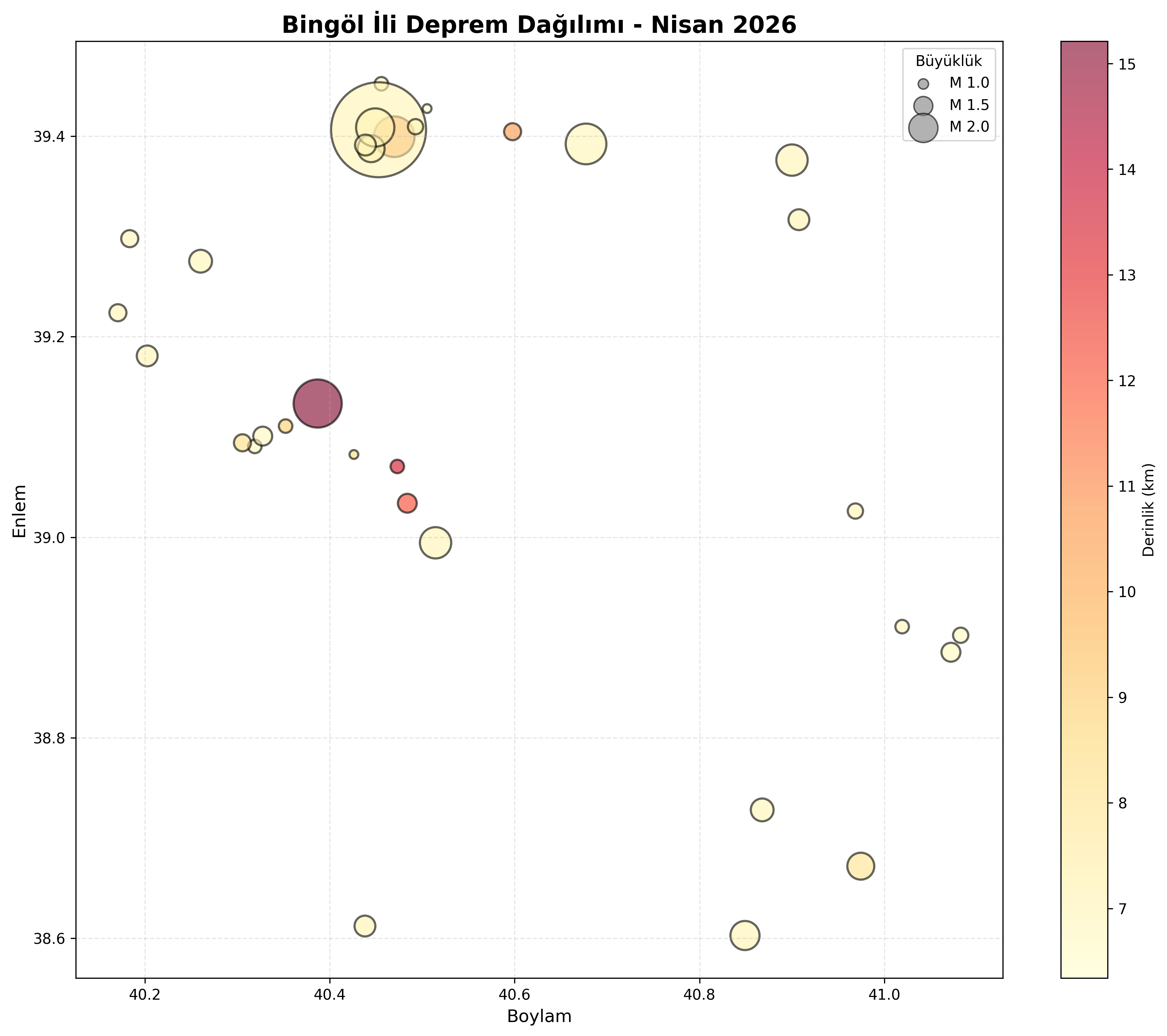Click the y-axis tick label '38.6'

point(49,939)
